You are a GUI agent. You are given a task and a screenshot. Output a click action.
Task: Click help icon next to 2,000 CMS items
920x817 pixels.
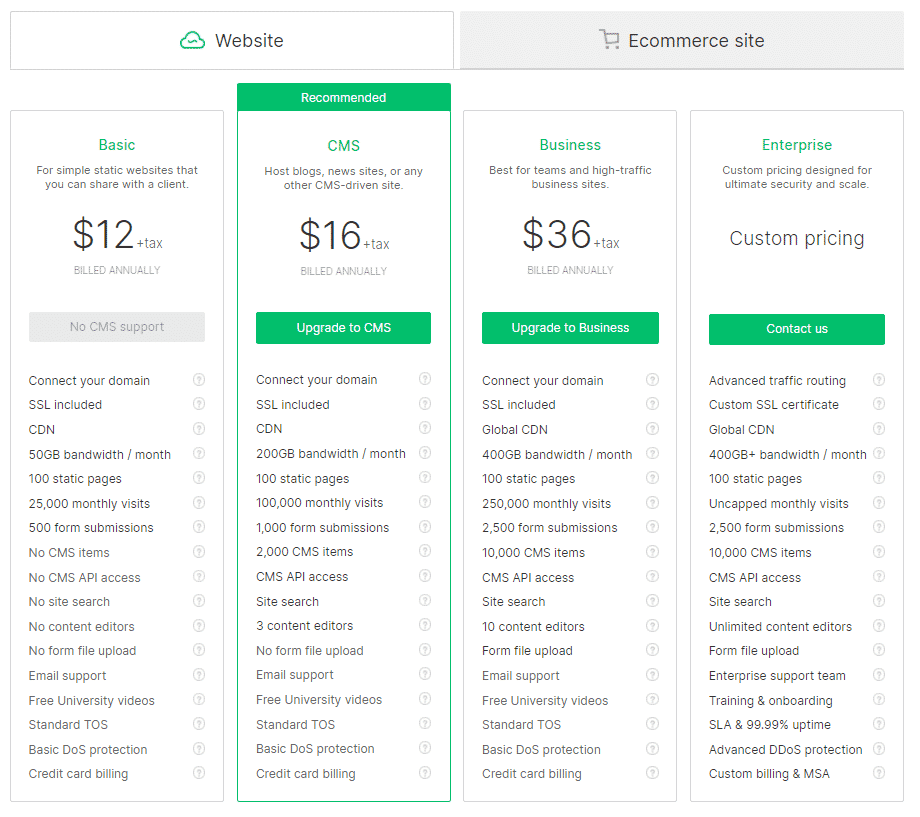[x=425, y=551]
